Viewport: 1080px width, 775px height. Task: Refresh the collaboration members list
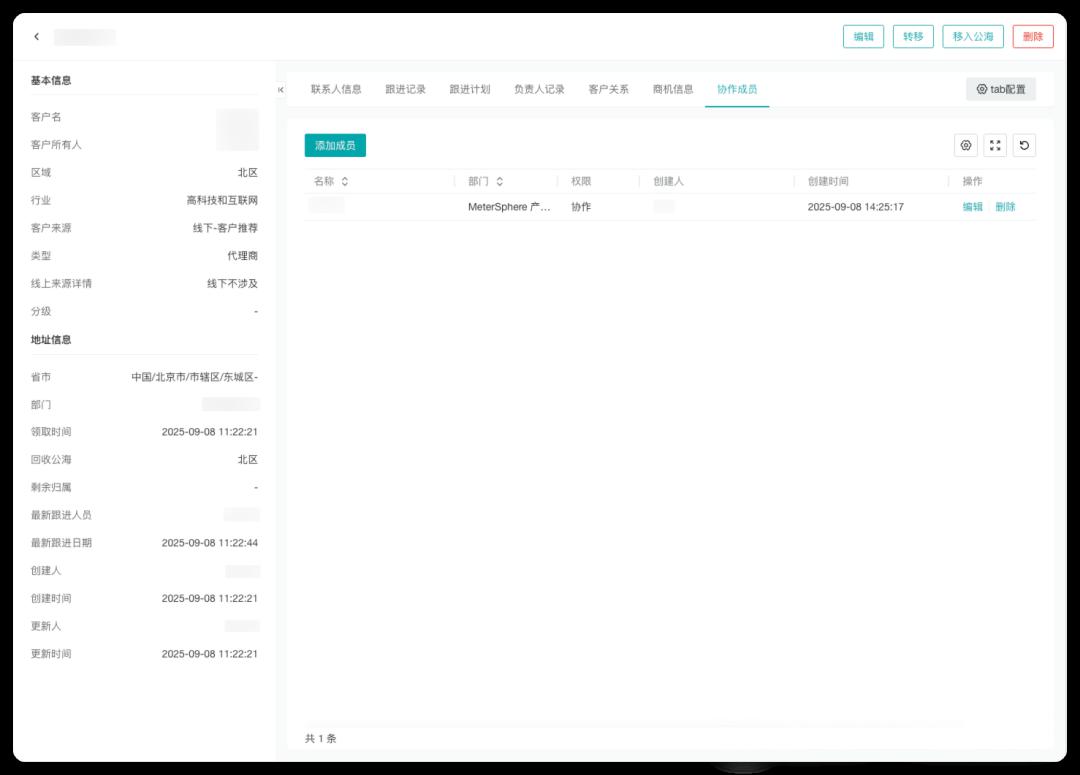pos(1024,145)
